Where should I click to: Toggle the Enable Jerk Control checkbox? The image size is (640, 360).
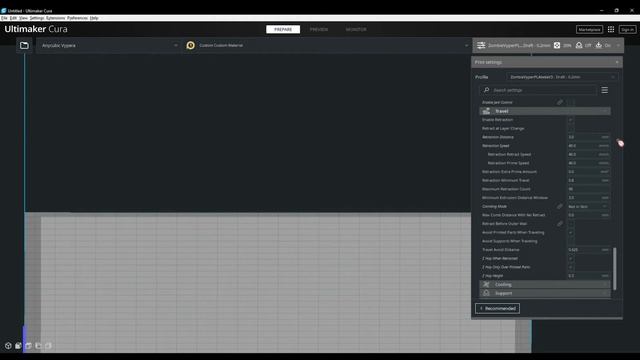(571, 102)
